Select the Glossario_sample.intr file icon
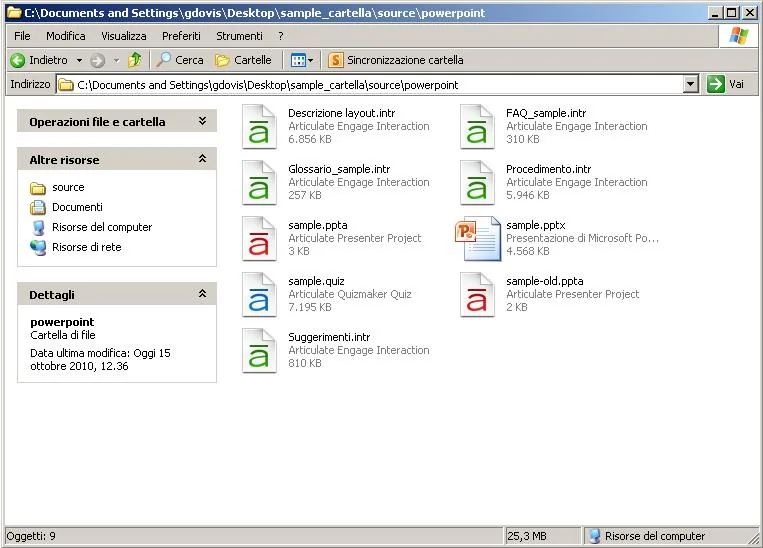This screenshot has height=548, width=763. pos(259,183)
